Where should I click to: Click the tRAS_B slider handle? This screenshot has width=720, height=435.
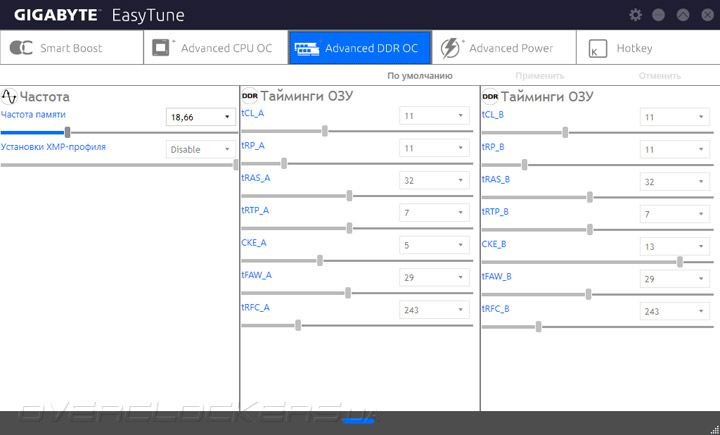(x=590, y=198)
